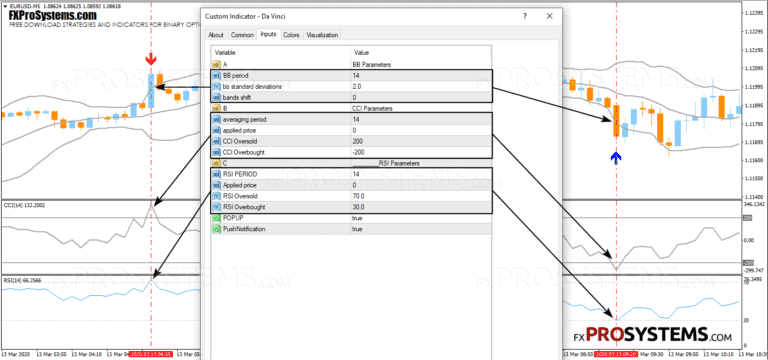This screenshot has height=360, width=768.
Task: Click the RSI PERIOD variable icon
Action: pos(216,174)
